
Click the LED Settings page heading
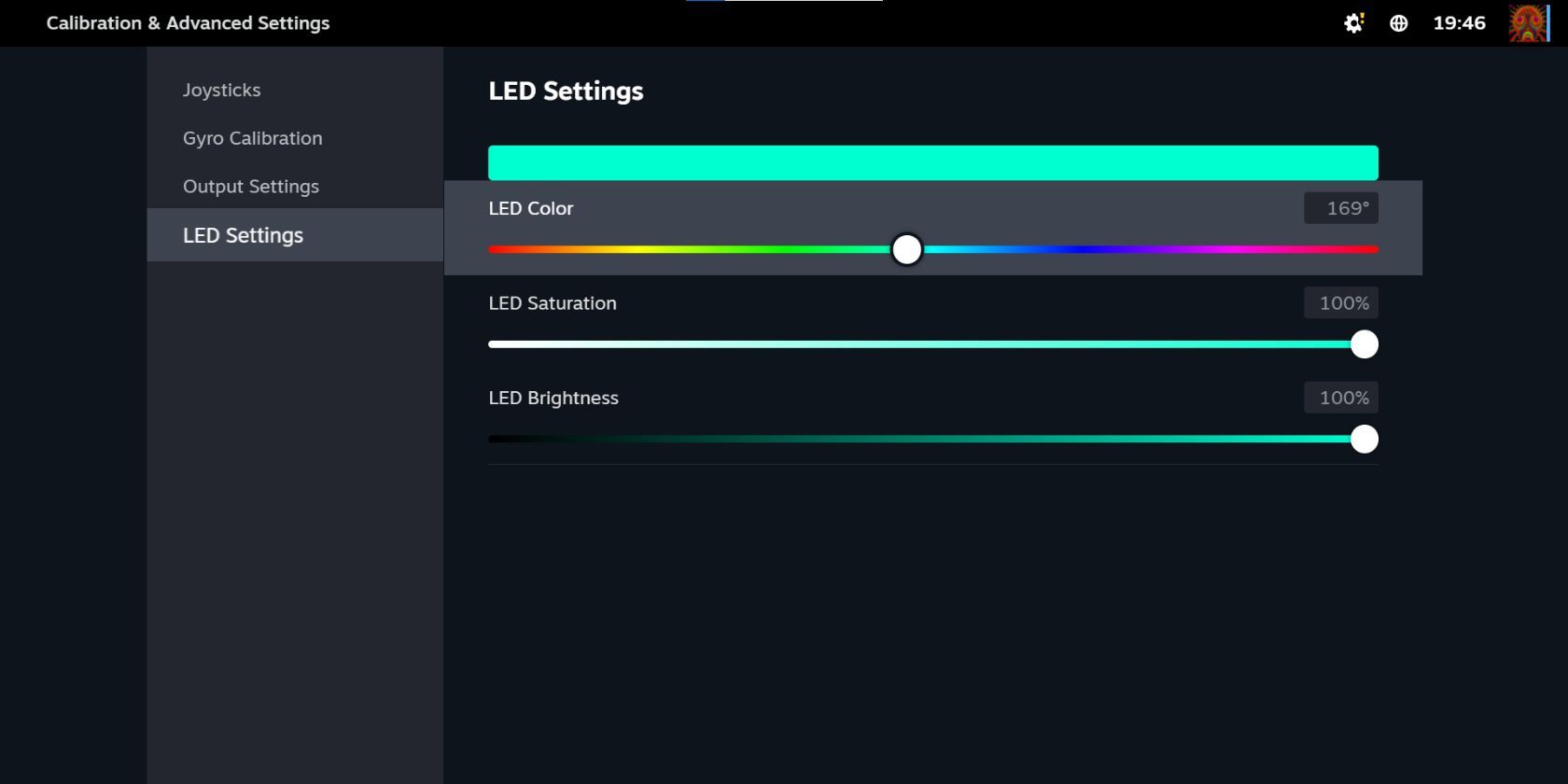click(565, 91)
